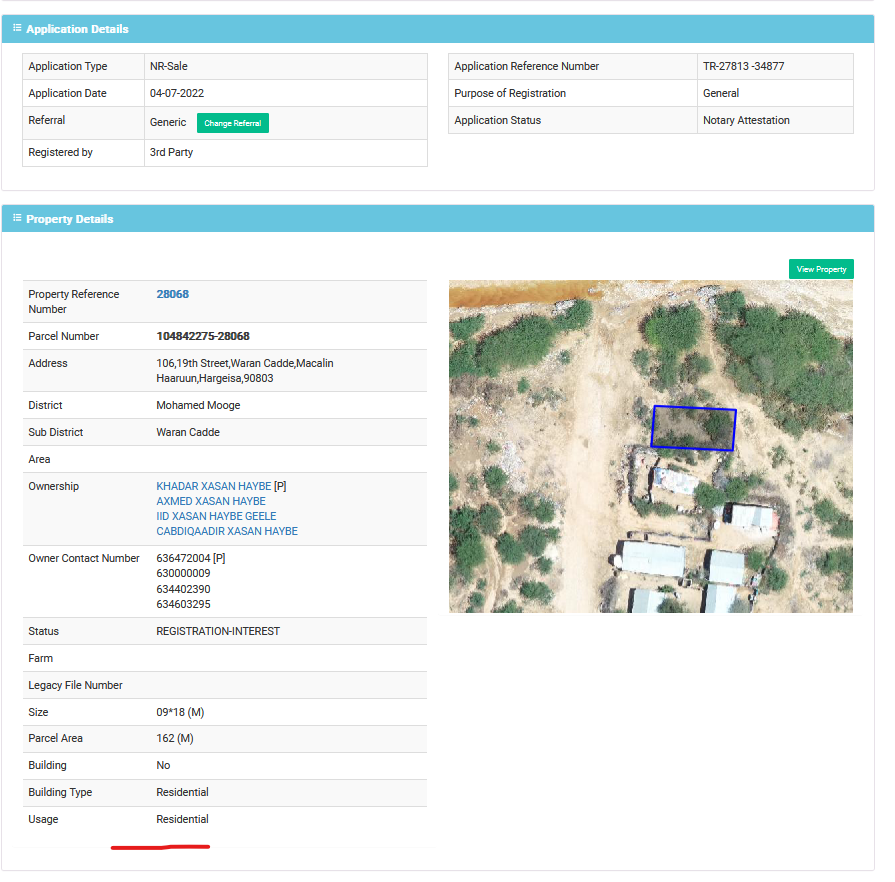Select the 3rd Party registered by value
895x882 pixels.
coord(171,152)
